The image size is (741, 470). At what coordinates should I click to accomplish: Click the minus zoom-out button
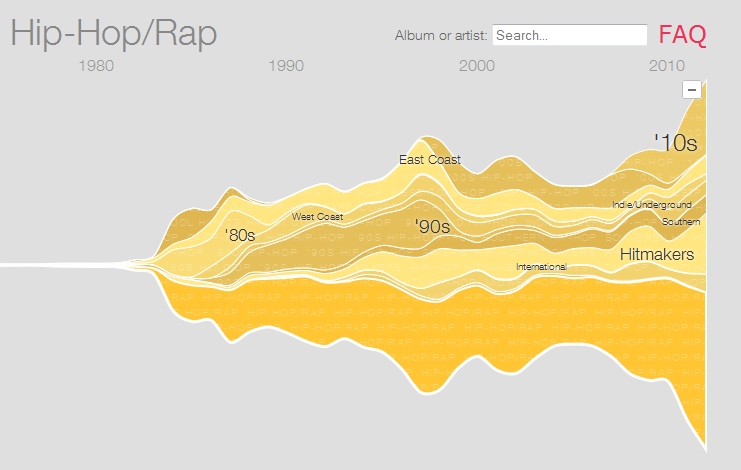691,90
